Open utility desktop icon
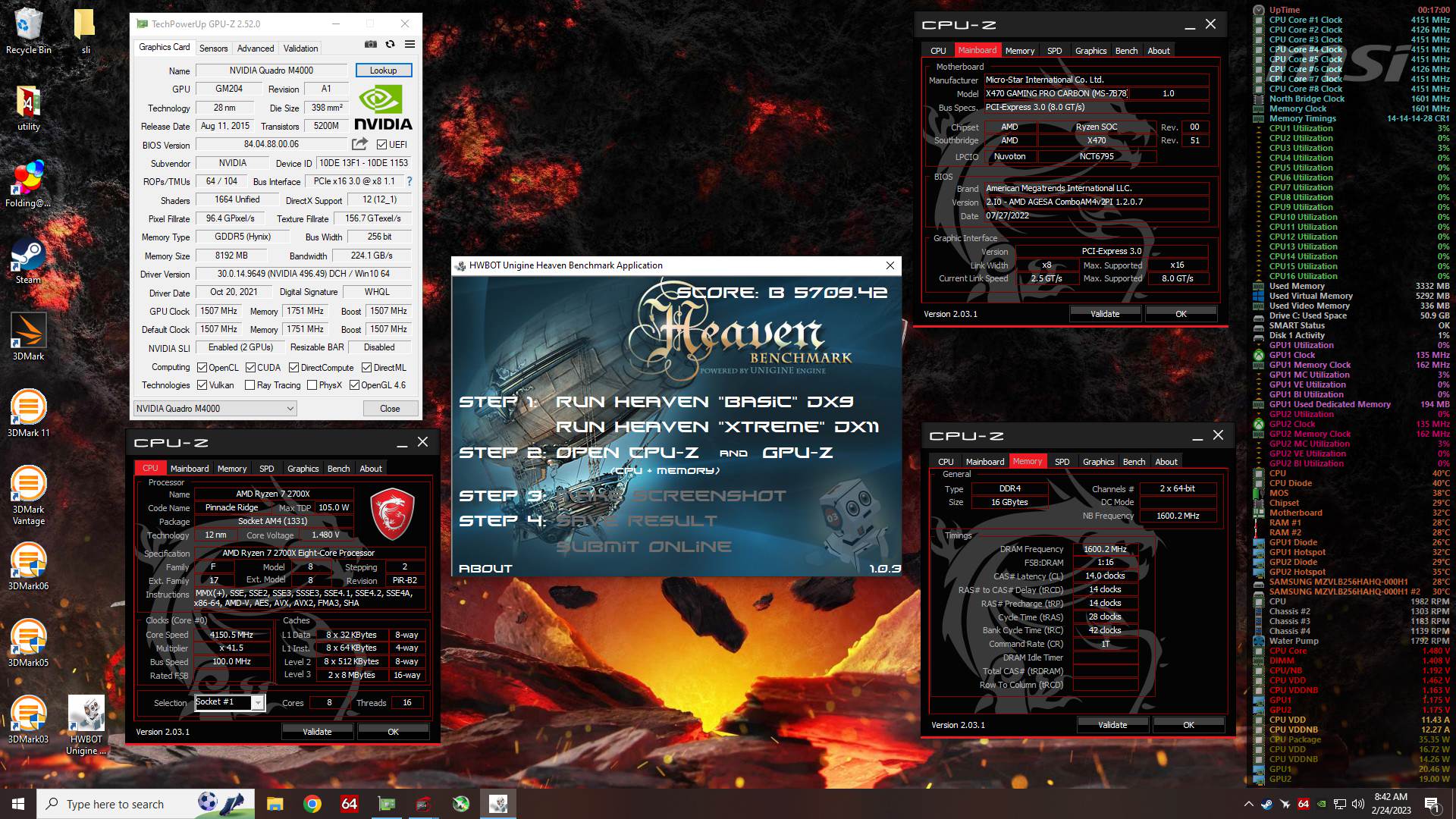The width and height of the screenshot is (1456, 819). tap(29, 108)
